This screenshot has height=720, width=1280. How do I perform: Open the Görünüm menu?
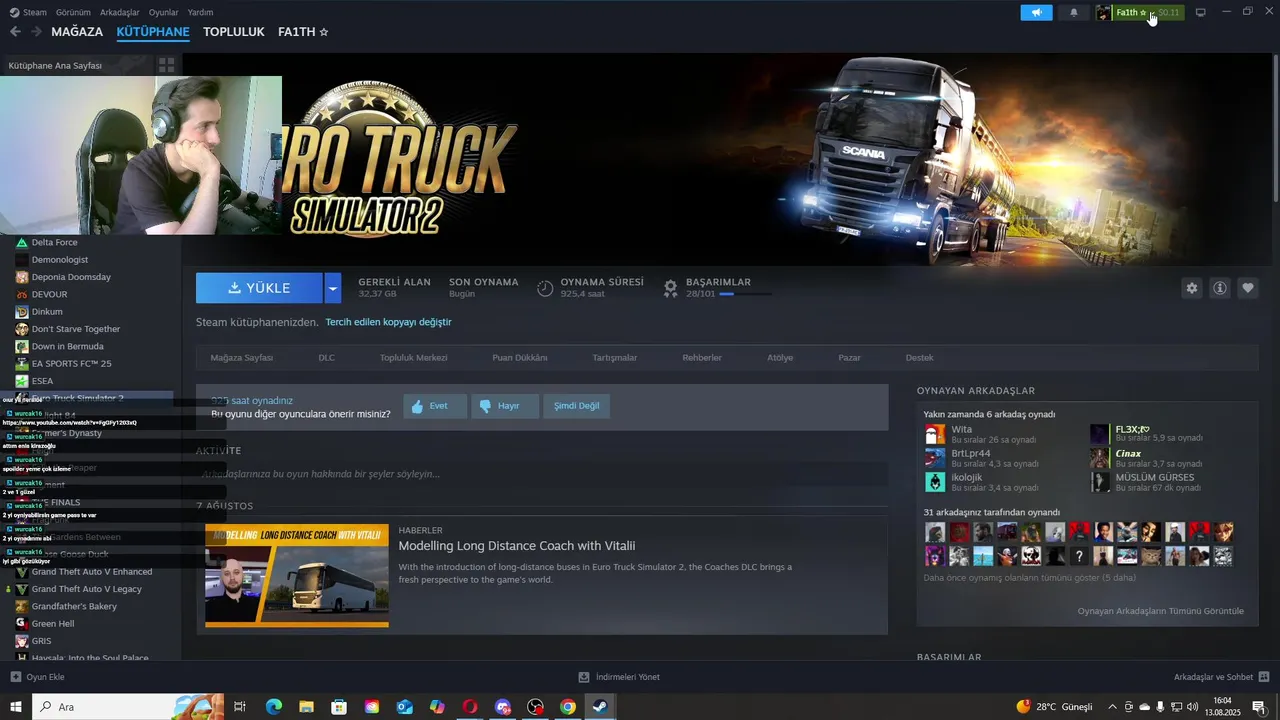click(73, 12)
